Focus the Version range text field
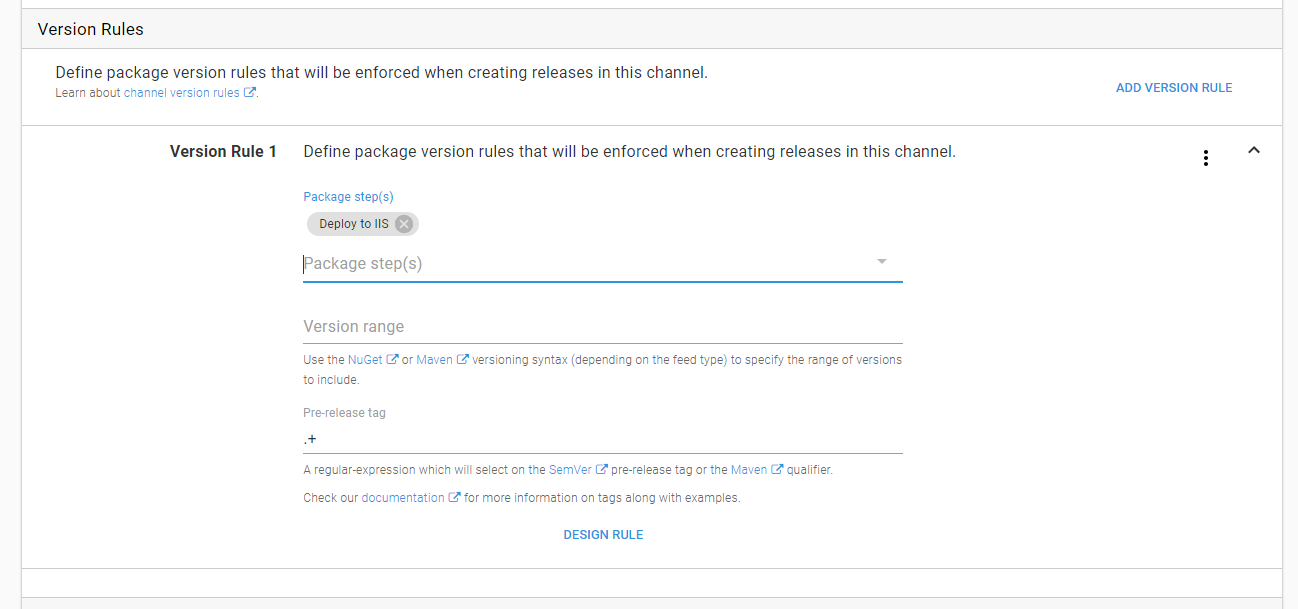The image size is (1298, 609). click(602, 327)
